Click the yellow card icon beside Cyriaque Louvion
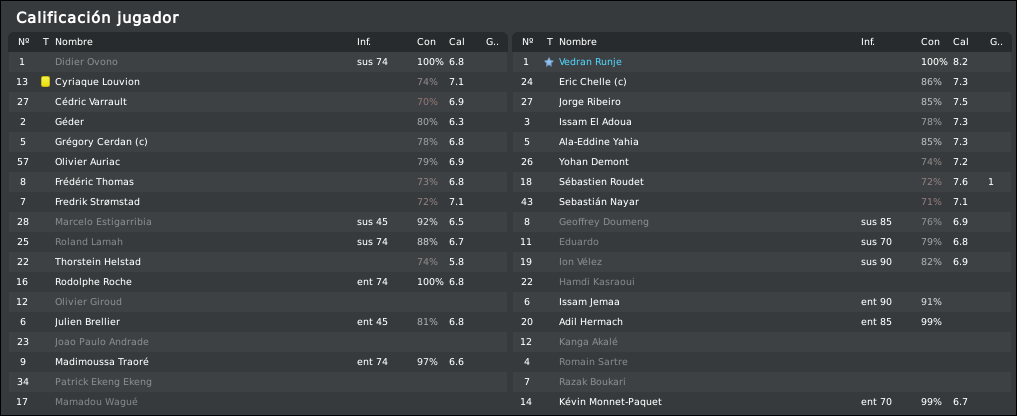The width and height of the screenshot is (1017, 416). pyautogui.click(x=45, y=82)
